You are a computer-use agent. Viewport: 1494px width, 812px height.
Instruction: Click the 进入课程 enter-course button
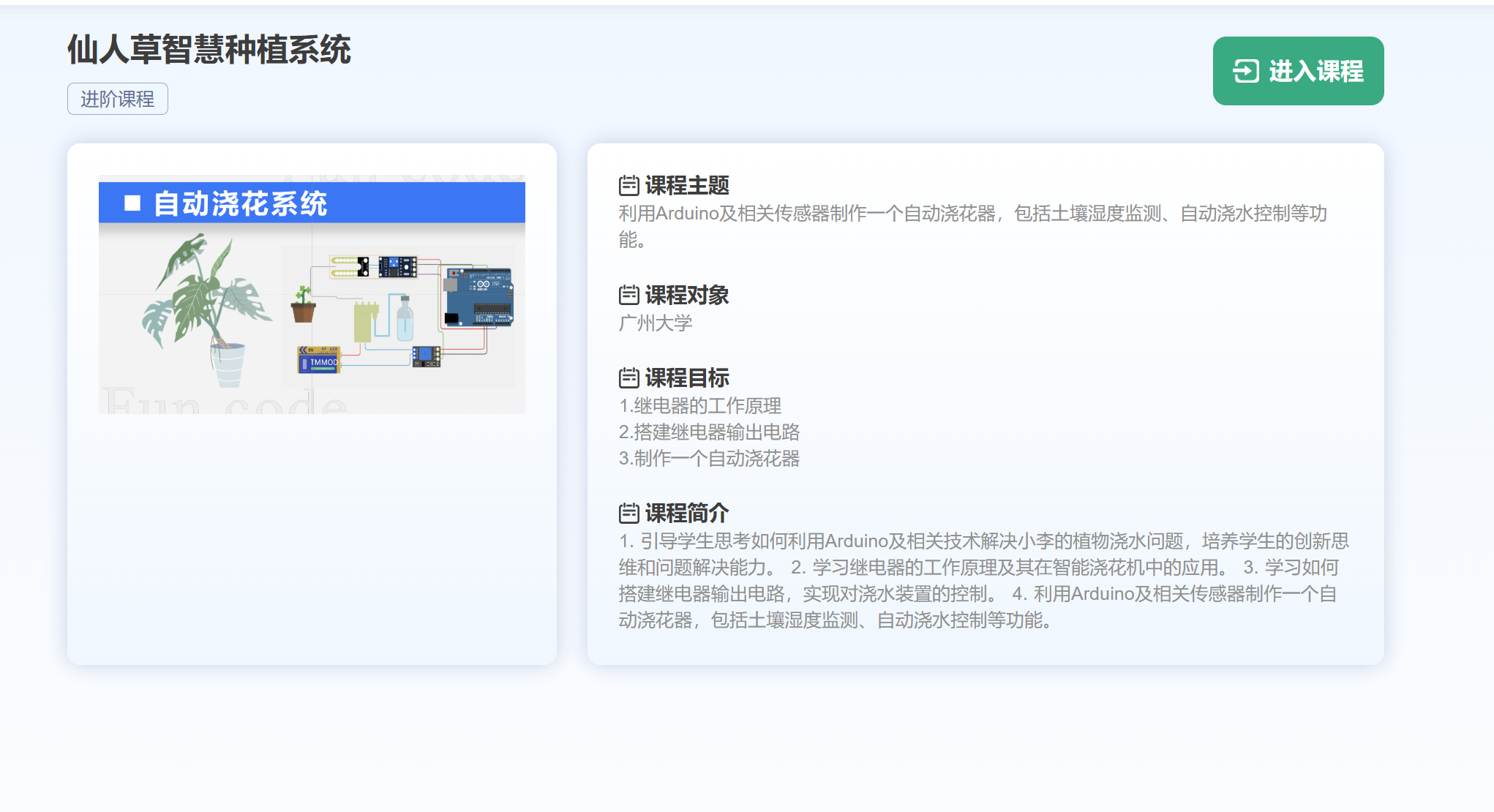[x=1297, y=71]
